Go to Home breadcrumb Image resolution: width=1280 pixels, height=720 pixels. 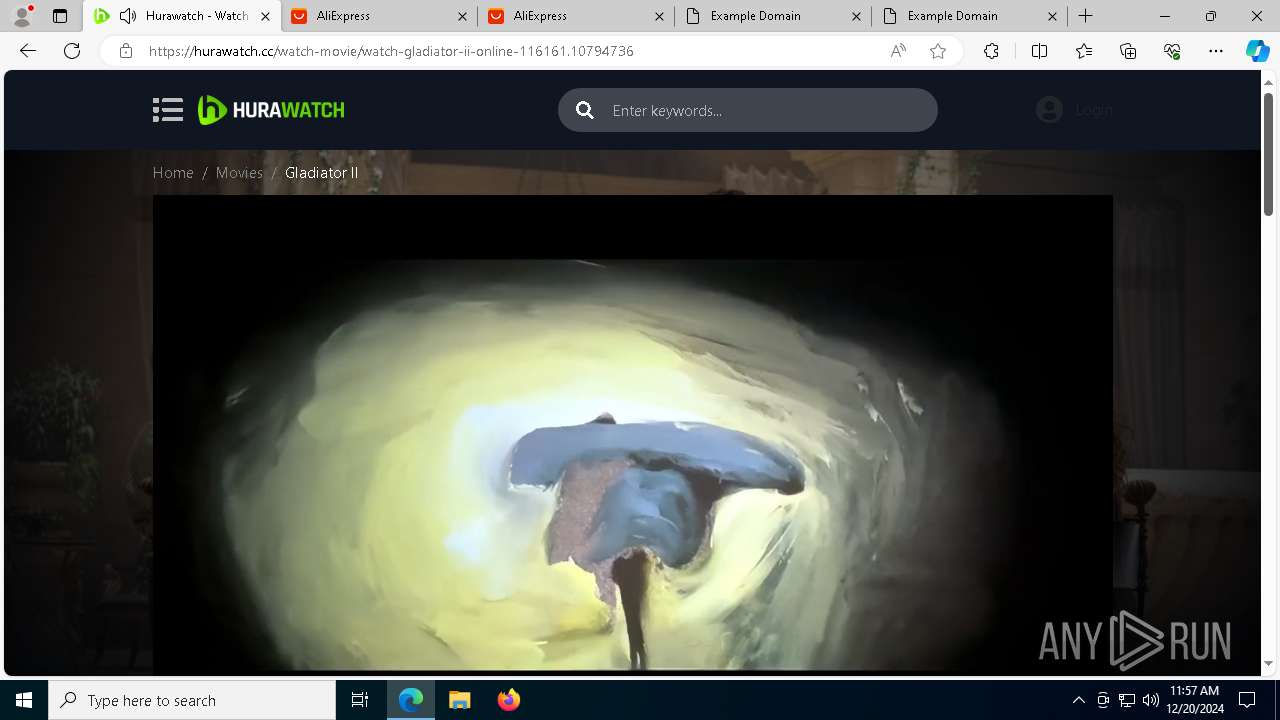point(173,173)
